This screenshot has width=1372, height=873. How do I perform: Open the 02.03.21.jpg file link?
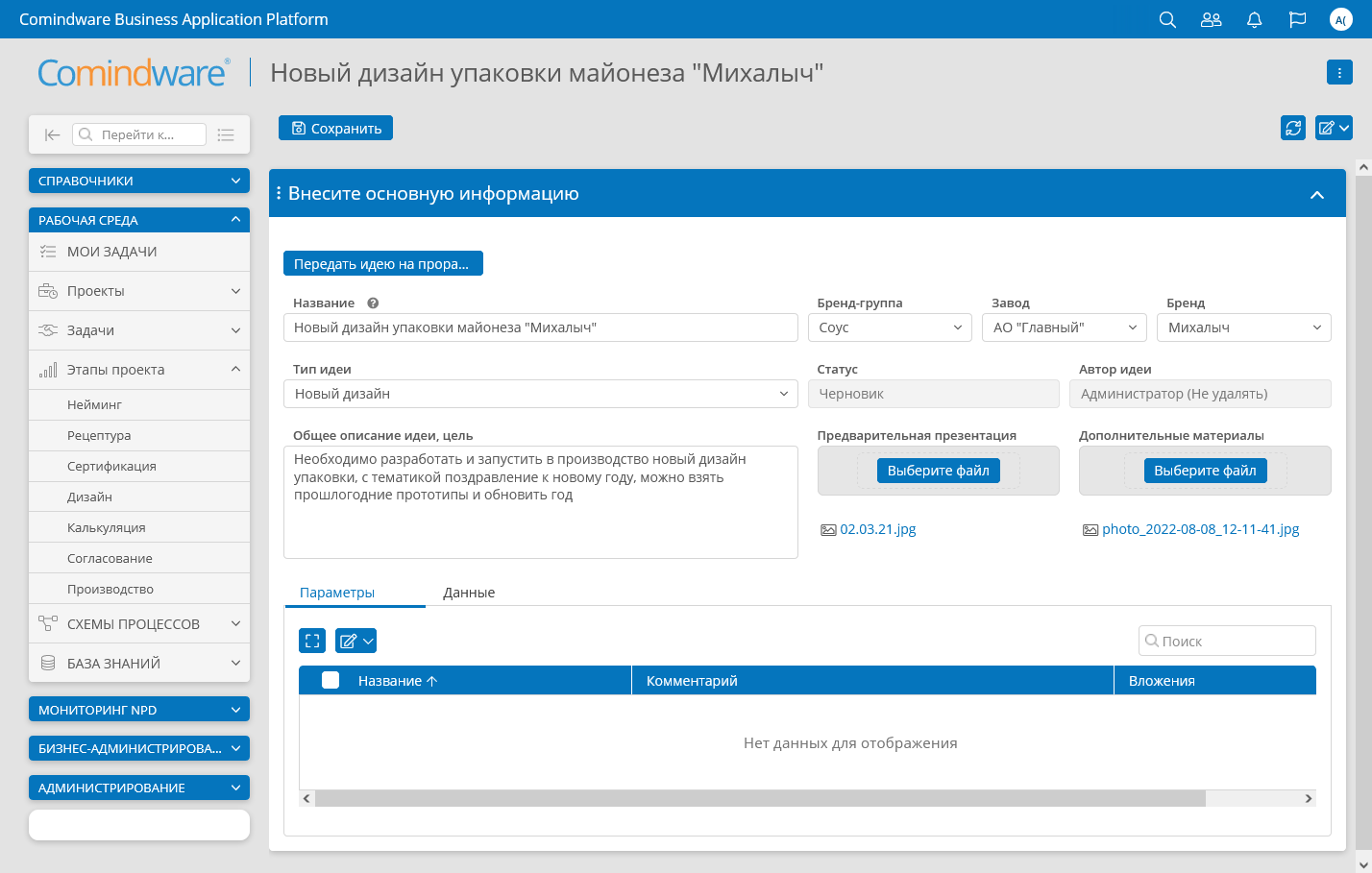coord(878,529)
